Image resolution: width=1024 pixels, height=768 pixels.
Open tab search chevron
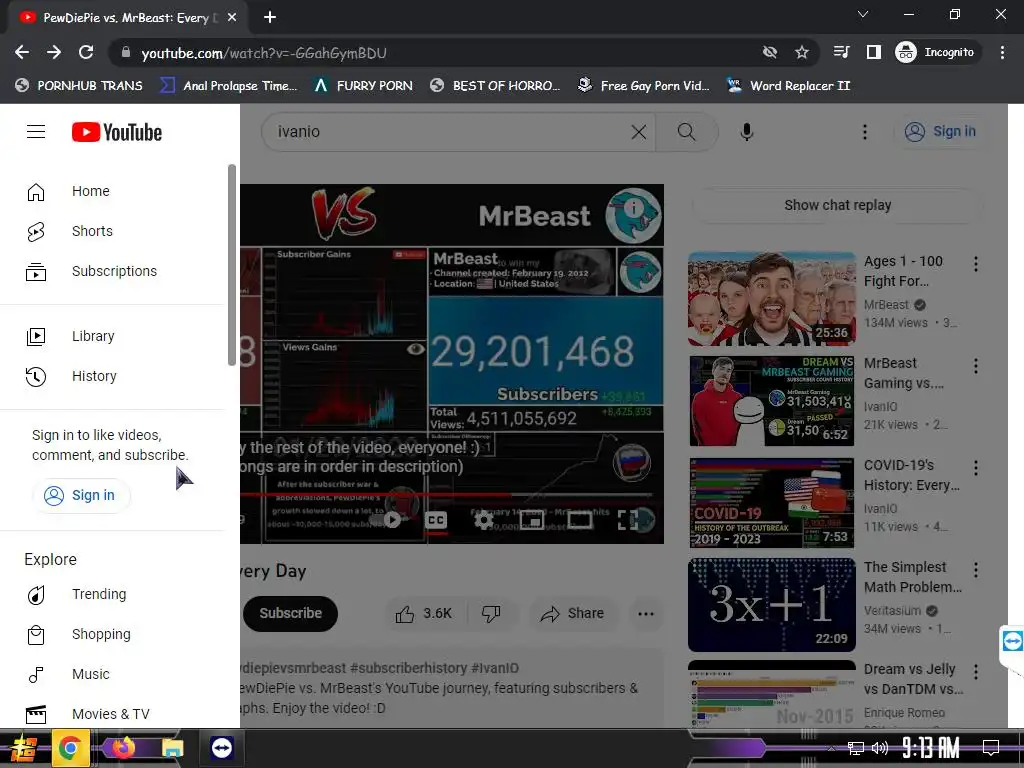click(x=863, y=14)
